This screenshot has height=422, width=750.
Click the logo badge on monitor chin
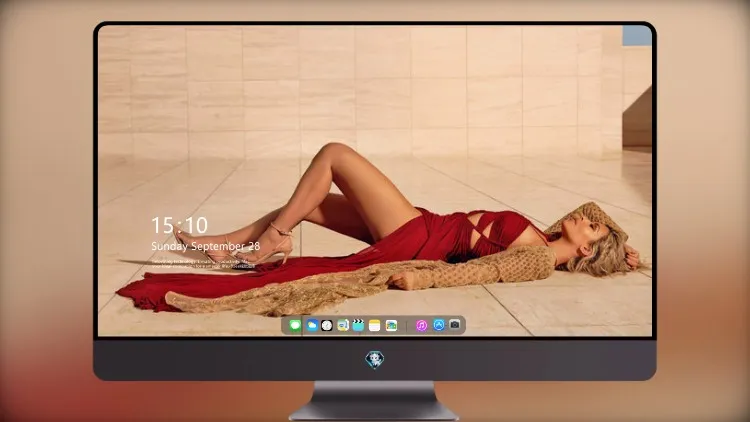(375, 360)
